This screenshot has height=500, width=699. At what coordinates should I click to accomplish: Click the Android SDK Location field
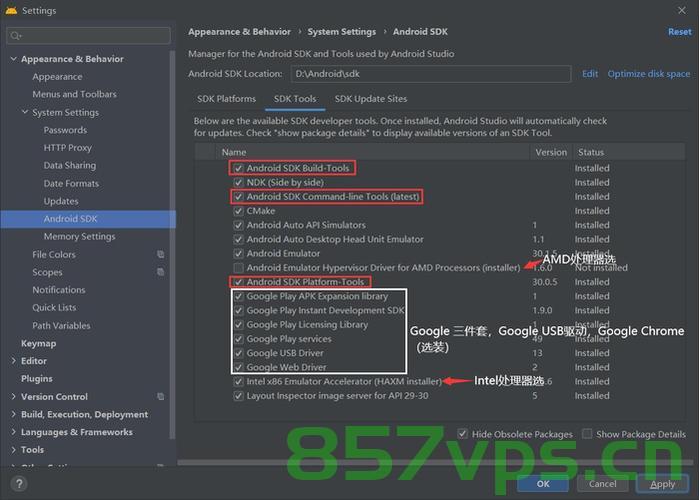tap(431, 74)
